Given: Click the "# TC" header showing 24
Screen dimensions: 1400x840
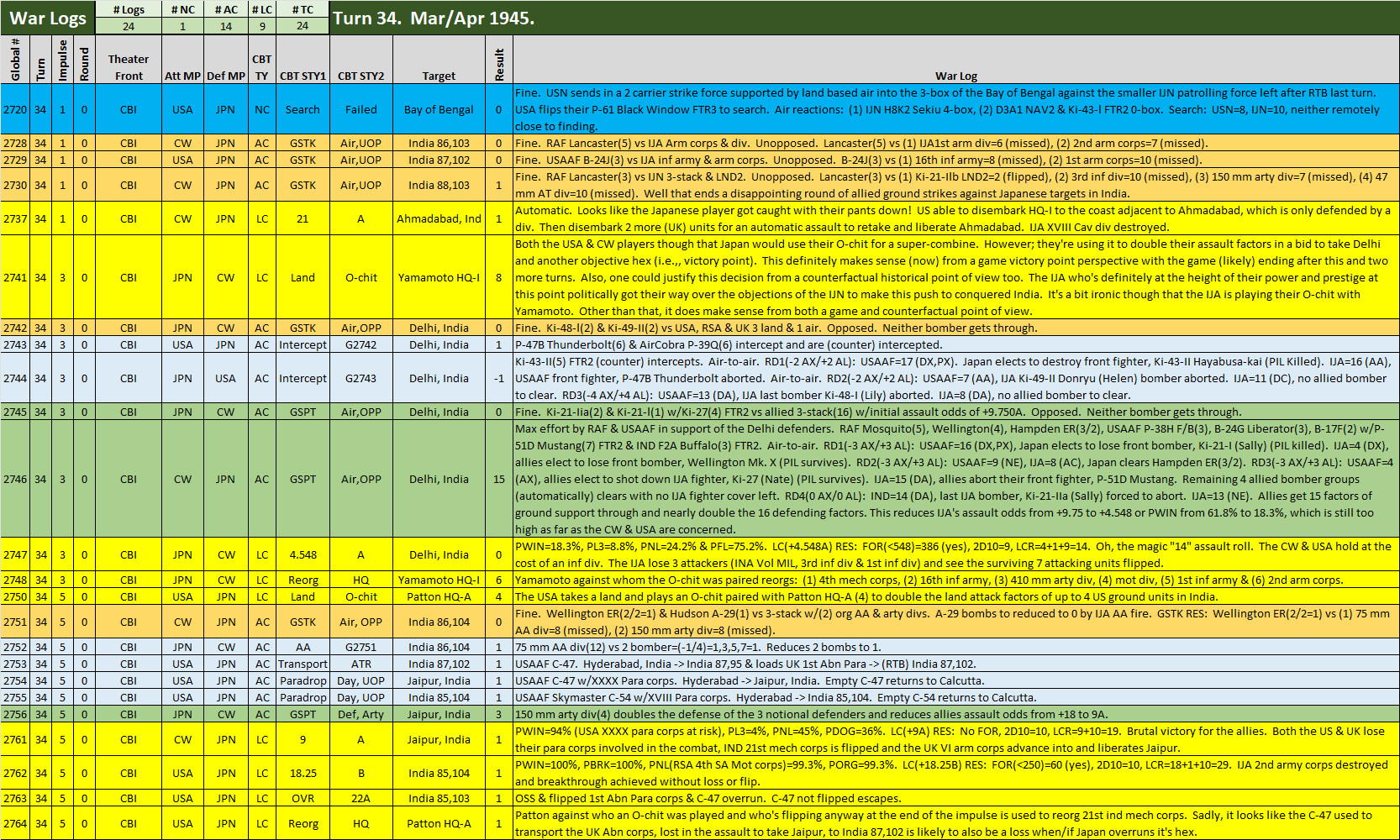Looking at the screenshot, I should click(301, 9).
